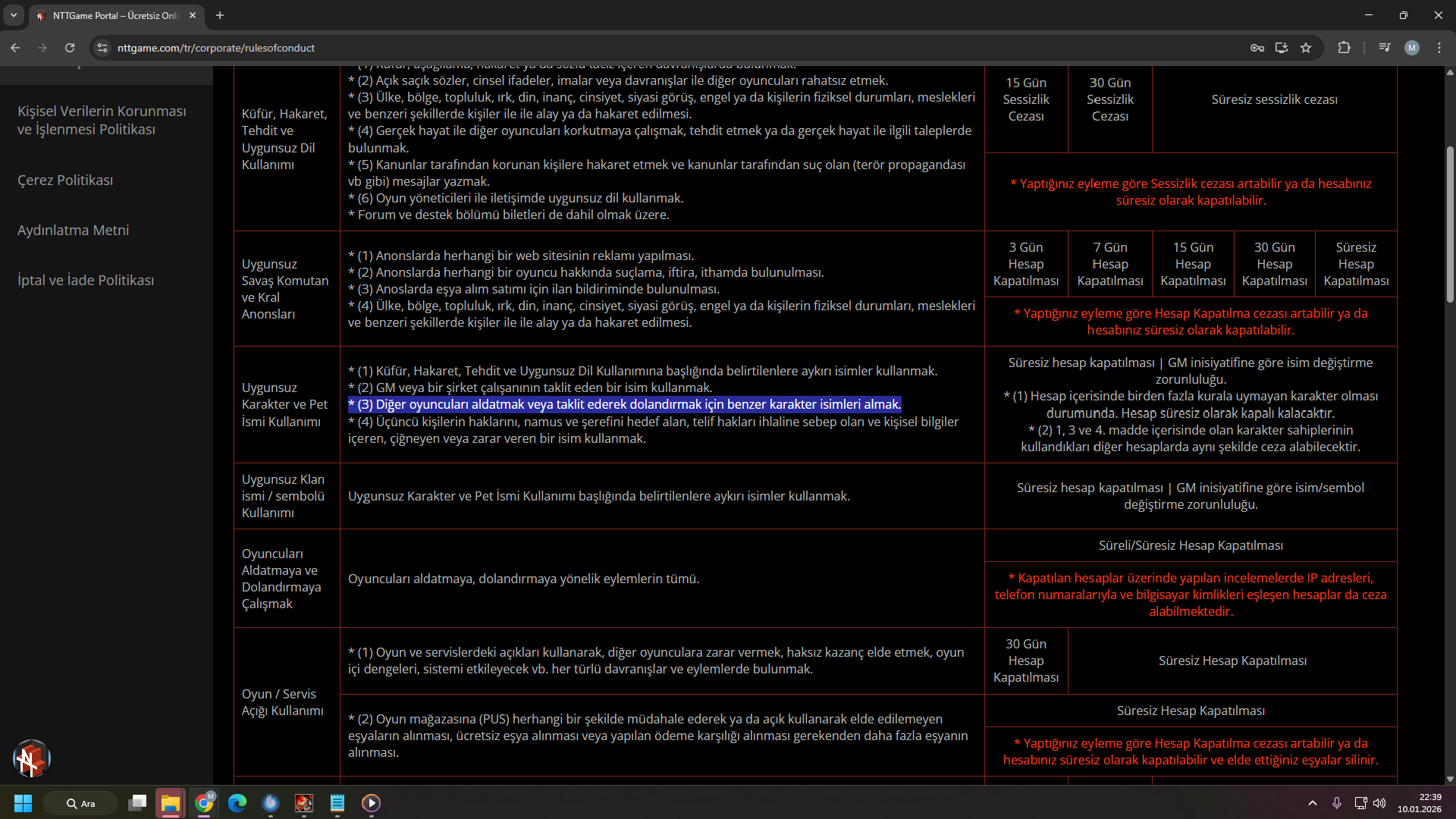
Task: Show hidden system tray icons
Action: point(1313,803)
